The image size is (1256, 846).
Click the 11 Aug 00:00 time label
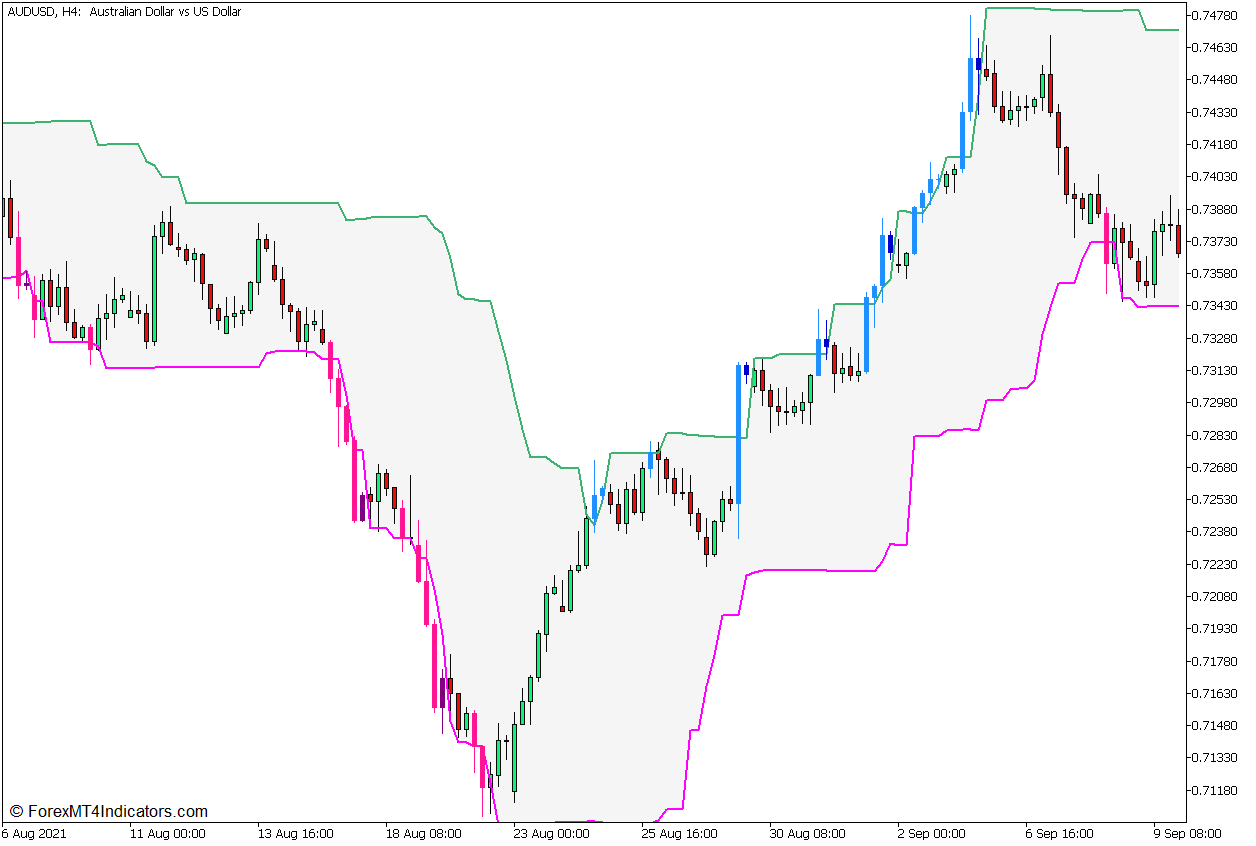pos(168,834)
